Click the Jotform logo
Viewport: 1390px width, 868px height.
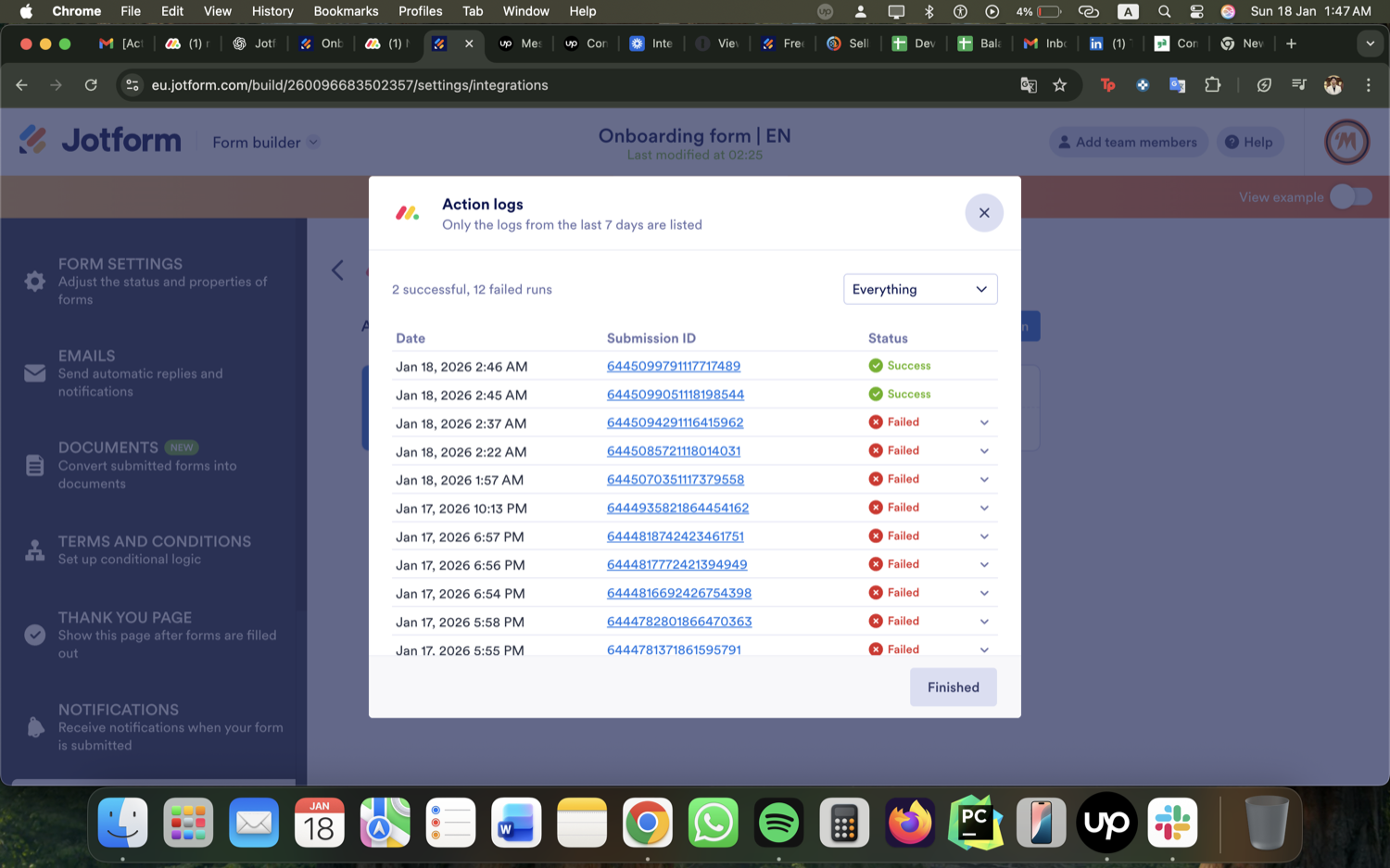[x=100, y=141]
